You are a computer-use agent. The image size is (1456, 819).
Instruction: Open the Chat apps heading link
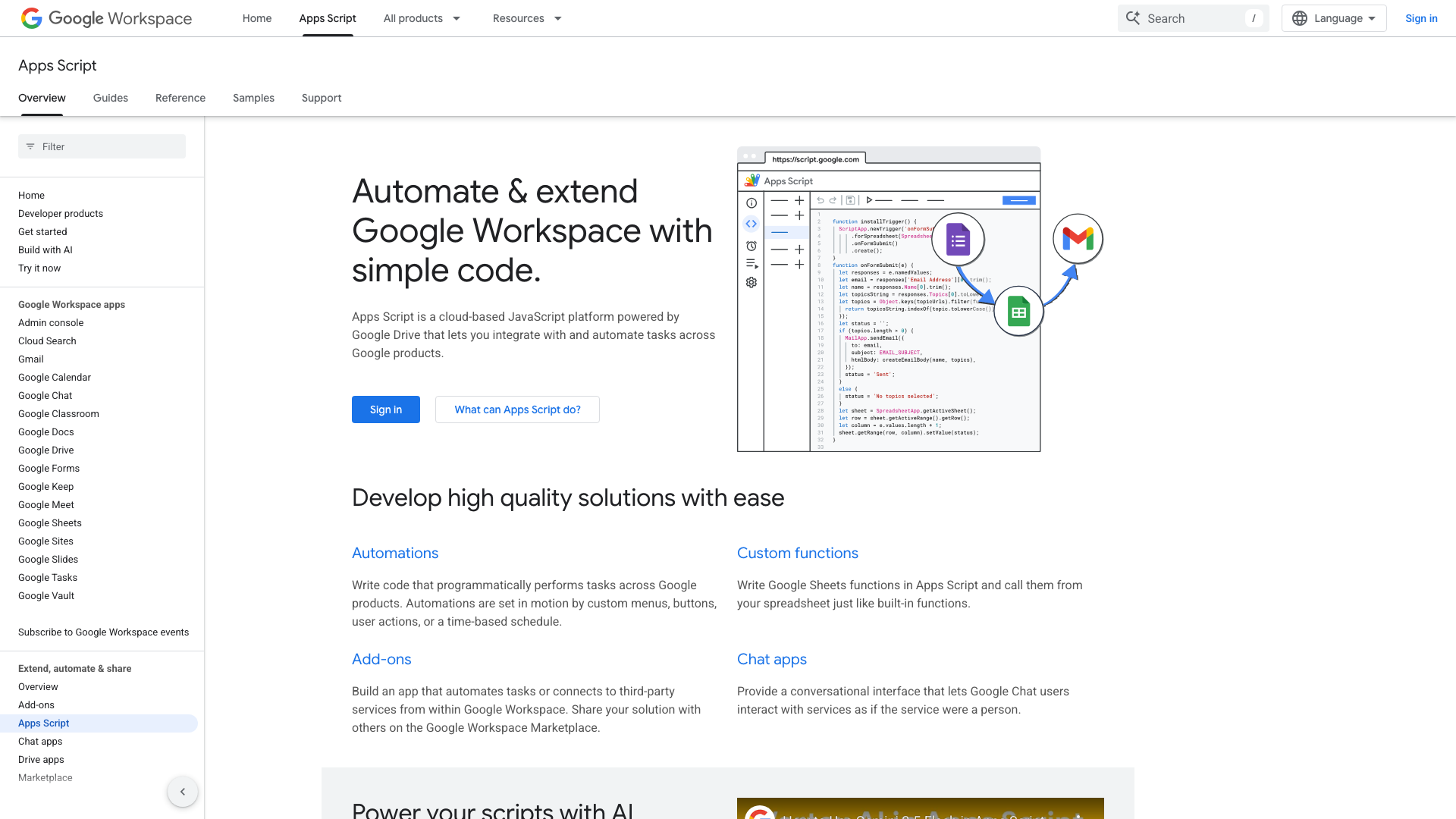772,659
